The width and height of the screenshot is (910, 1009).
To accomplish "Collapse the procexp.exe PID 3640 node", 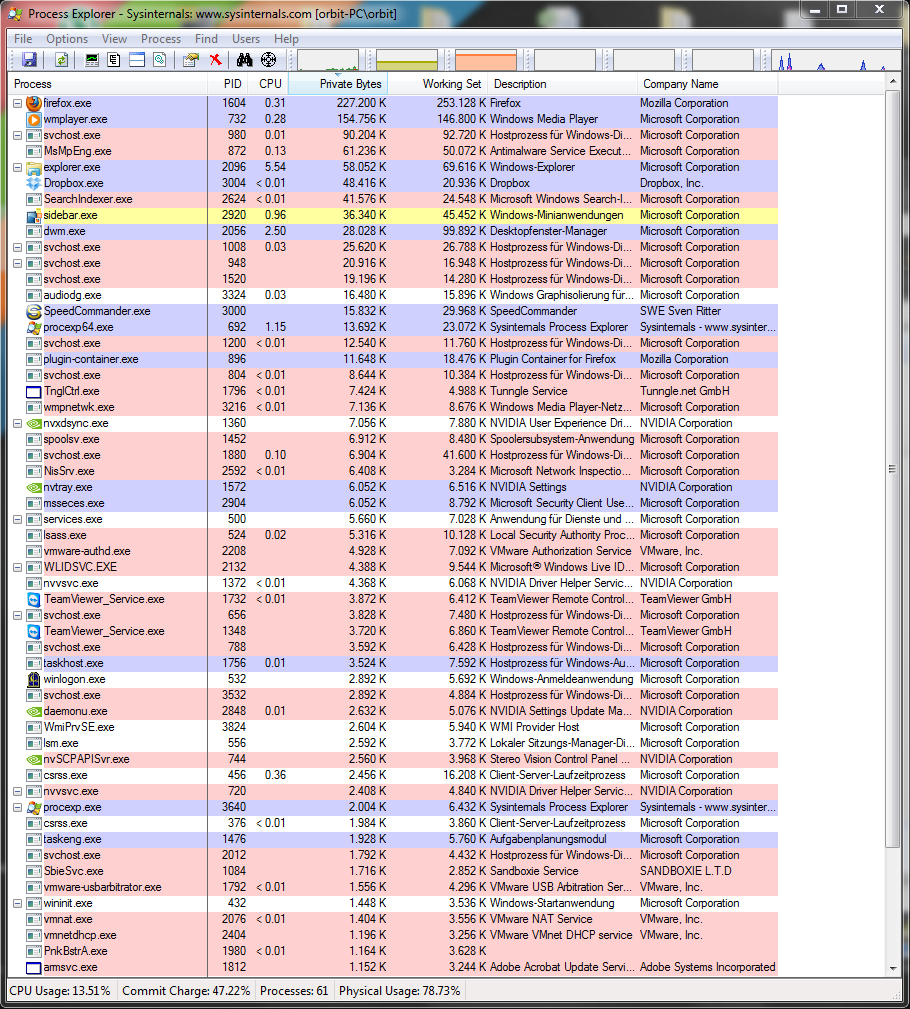I will pos(18,807).
